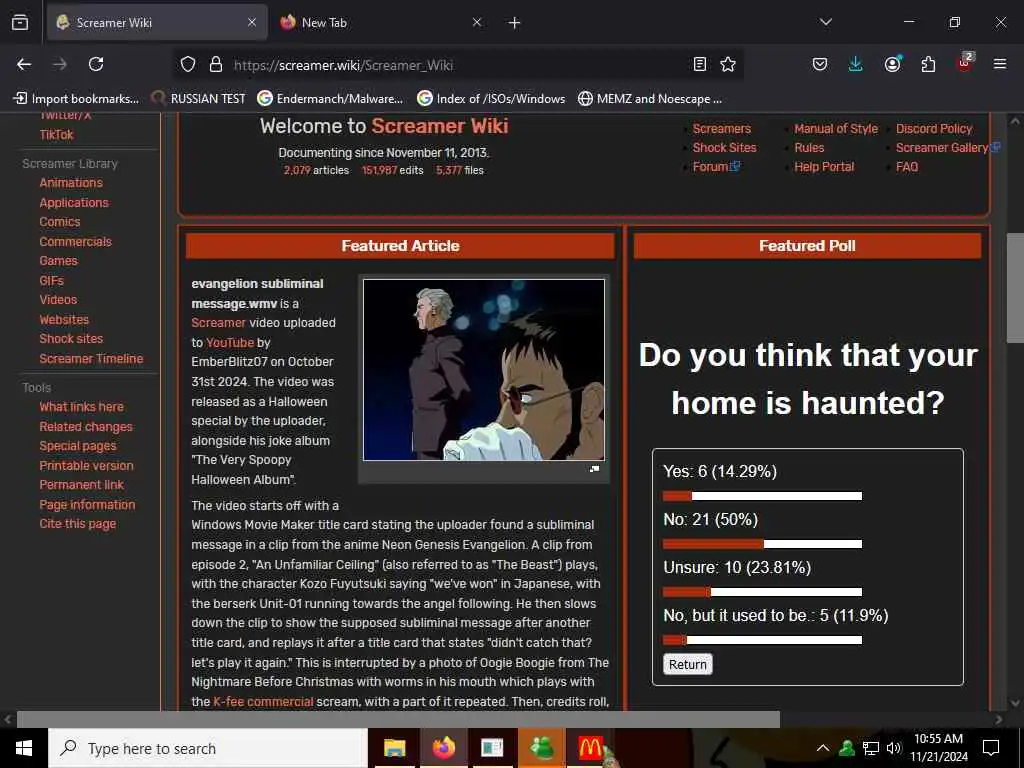Open the GIFs sidebar link
This screenshot has height=768, width=1024.
coord(51,280)
